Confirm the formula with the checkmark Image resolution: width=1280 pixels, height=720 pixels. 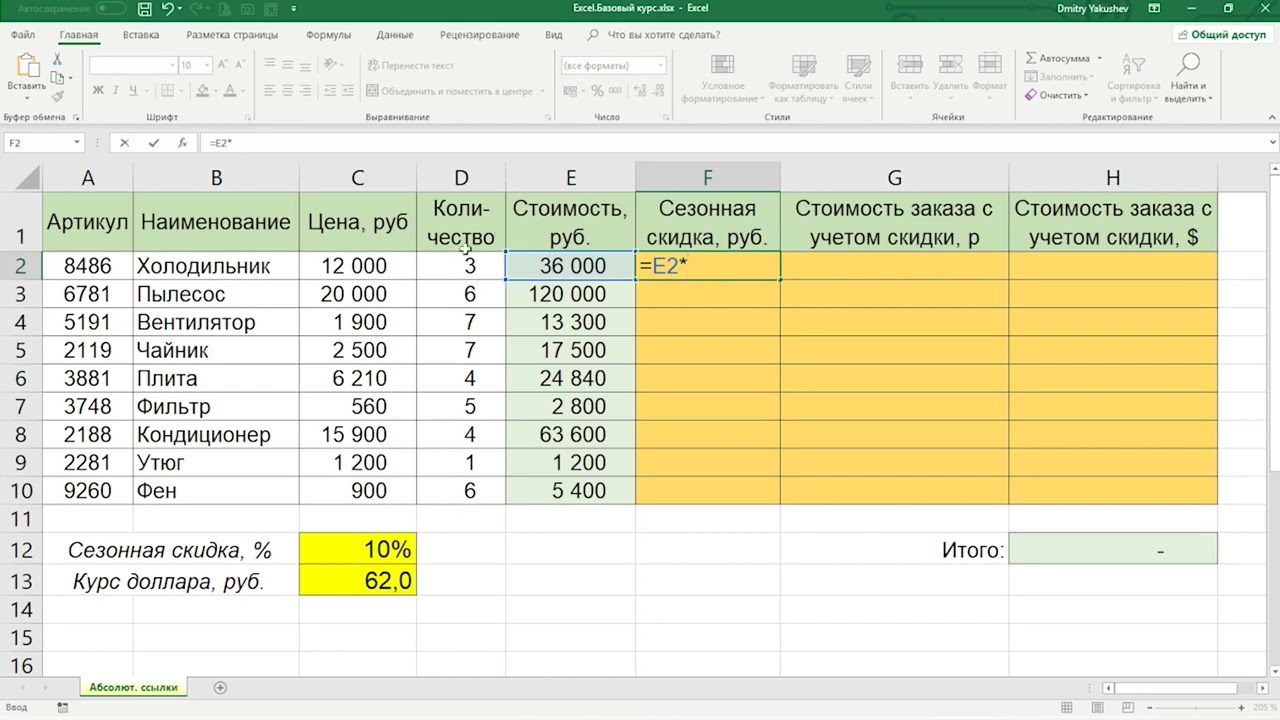153,143
